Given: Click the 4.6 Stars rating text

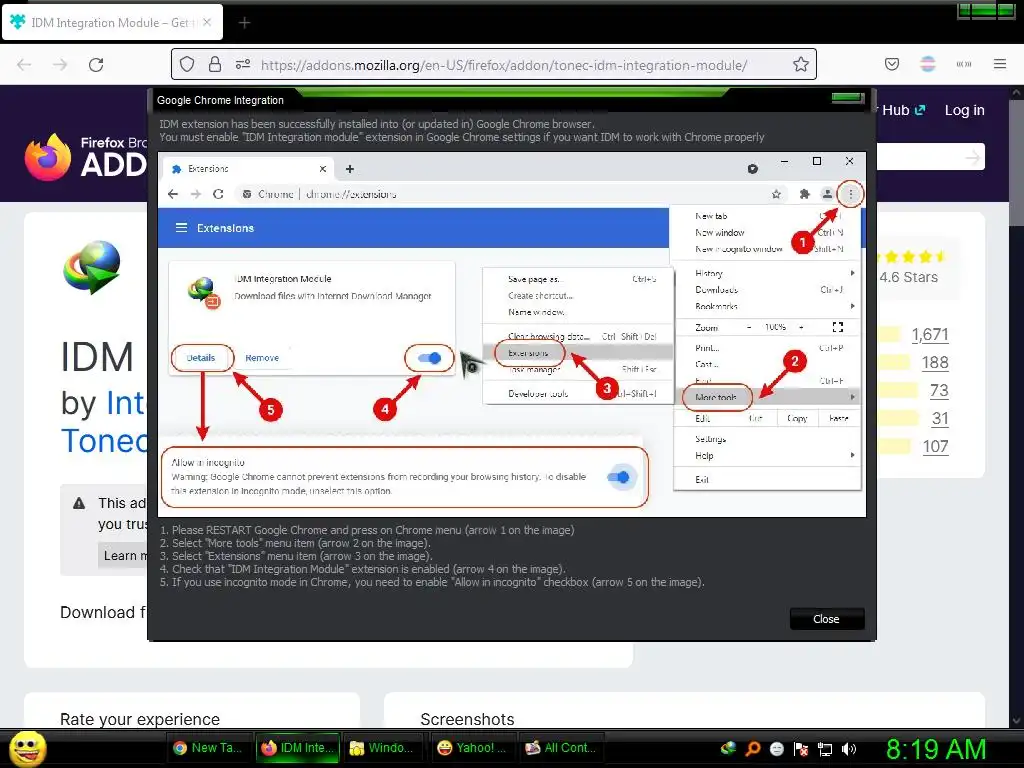Looking at the screenshot, I should 908,277.
